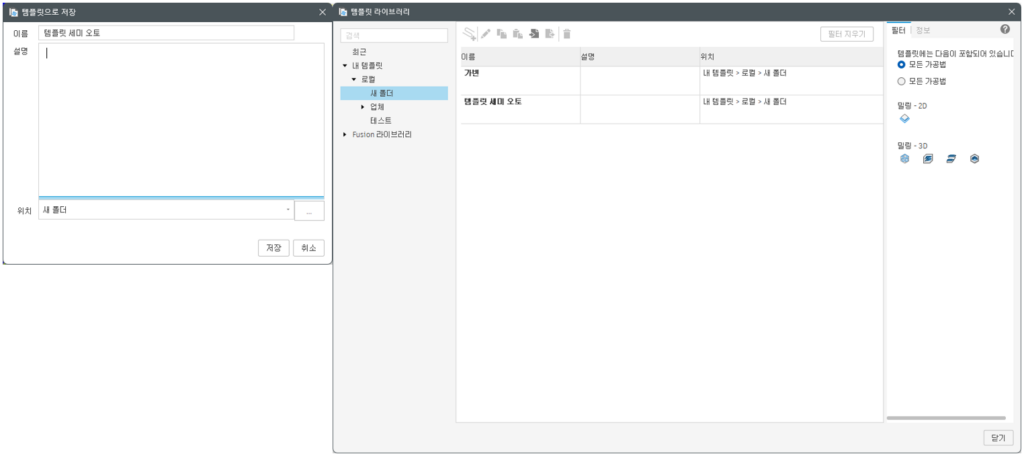Switch to the 필터 tab

coord(899,30)
